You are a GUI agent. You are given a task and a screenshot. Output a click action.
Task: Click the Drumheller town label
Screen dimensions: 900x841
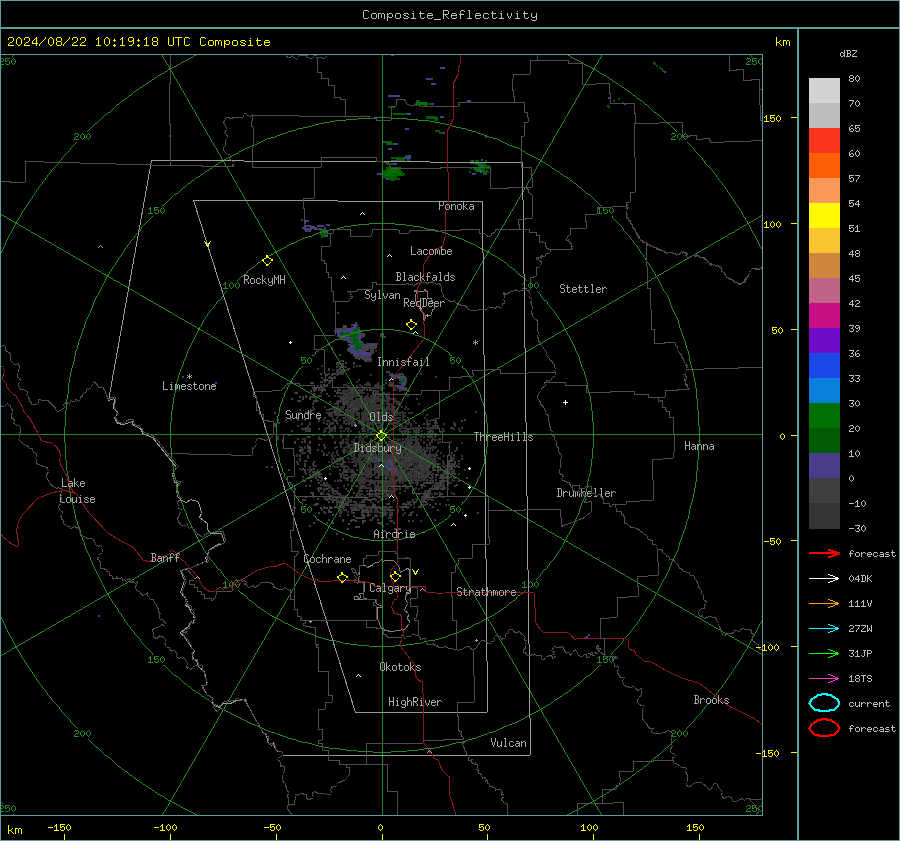(x=586, y=493)
